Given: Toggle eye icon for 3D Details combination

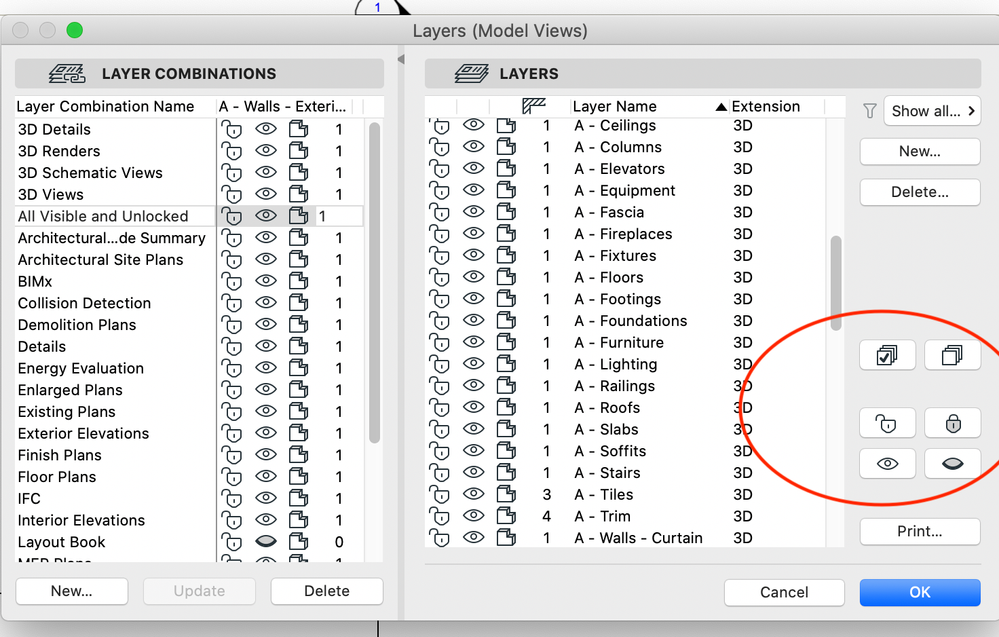Looking at the screenshot, I should tap(266, 129).
